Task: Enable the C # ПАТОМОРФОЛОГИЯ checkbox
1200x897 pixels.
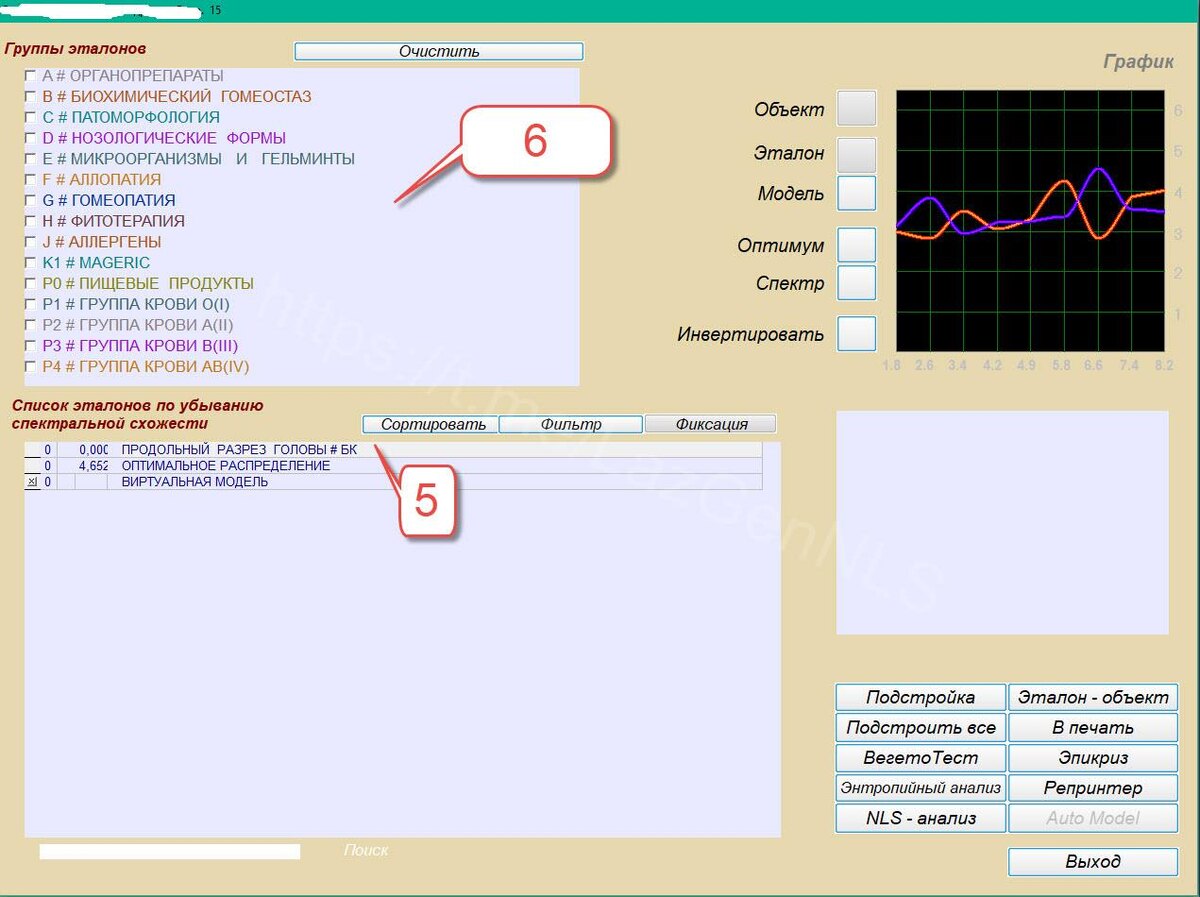Action: tap(32, 117)
